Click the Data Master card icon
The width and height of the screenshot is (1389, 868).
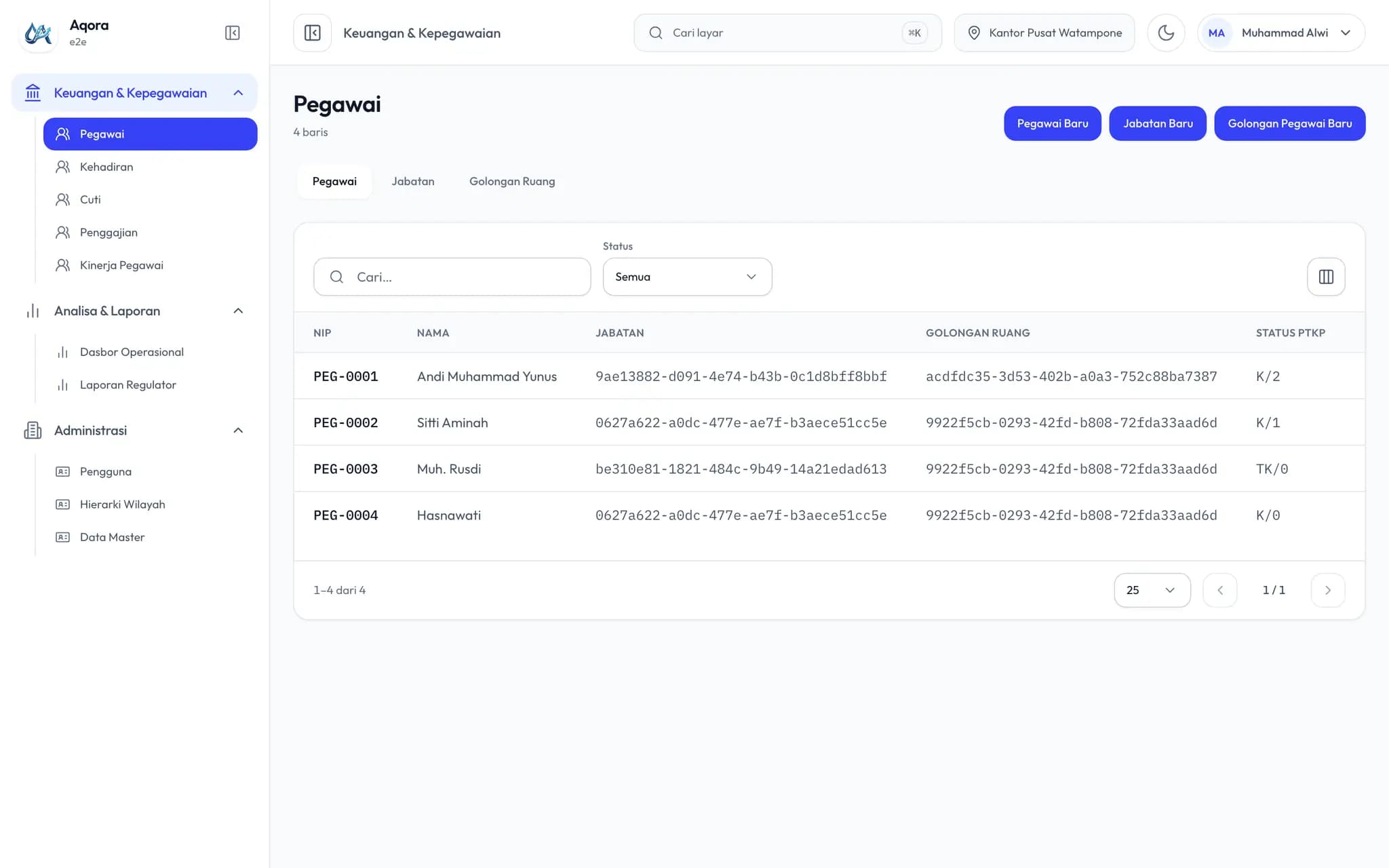(x=62, y=537)
